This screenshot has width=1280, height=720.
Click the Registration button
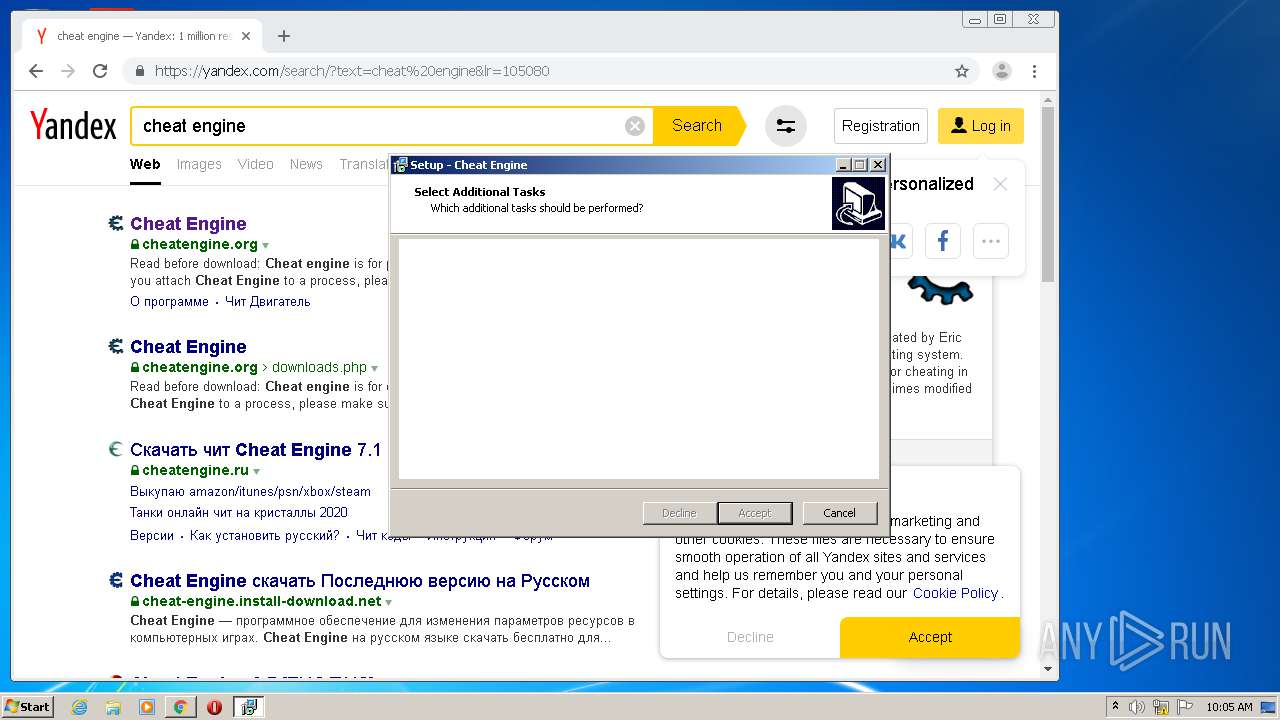(x=880, y=126)
